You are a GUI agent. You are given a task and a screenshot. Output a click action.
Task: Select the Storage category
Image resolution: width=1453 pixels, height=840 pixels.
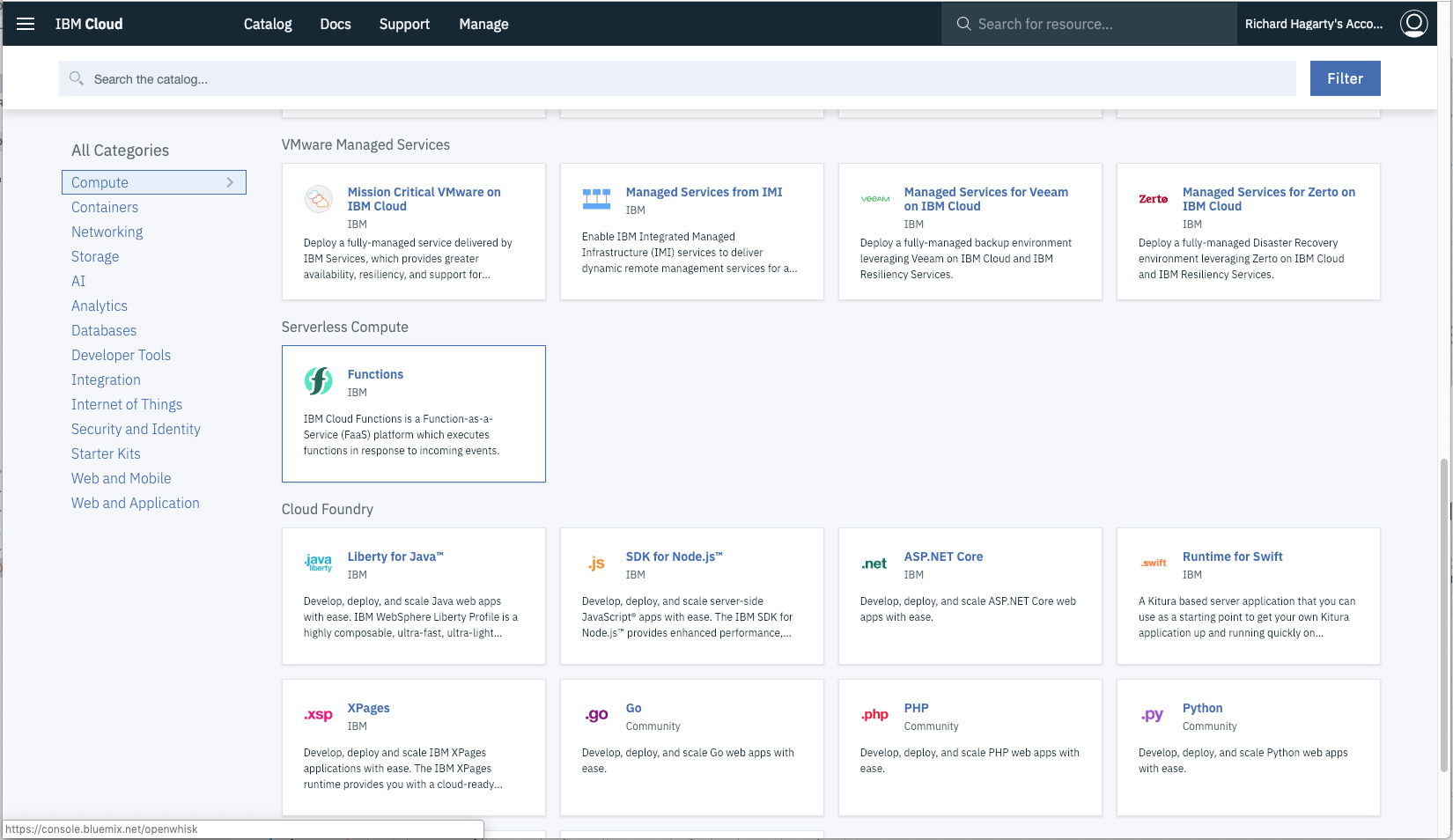(x=95, y=256)
